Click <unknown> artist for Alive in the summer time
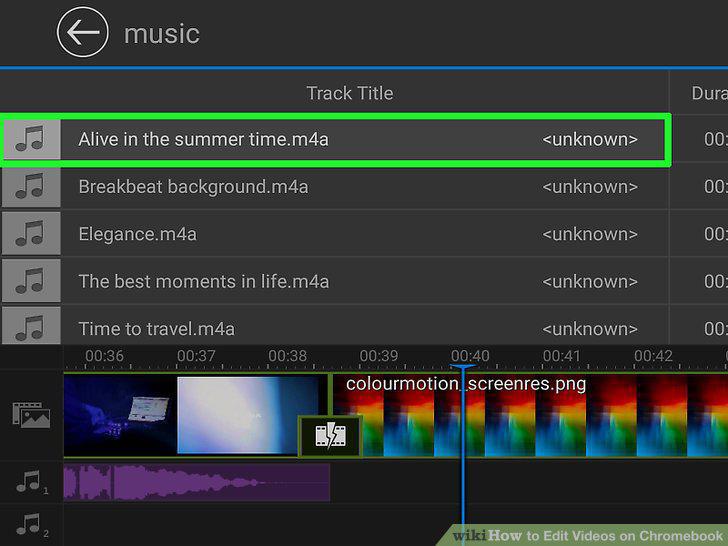The image size is (728, 546). (590, 139)
